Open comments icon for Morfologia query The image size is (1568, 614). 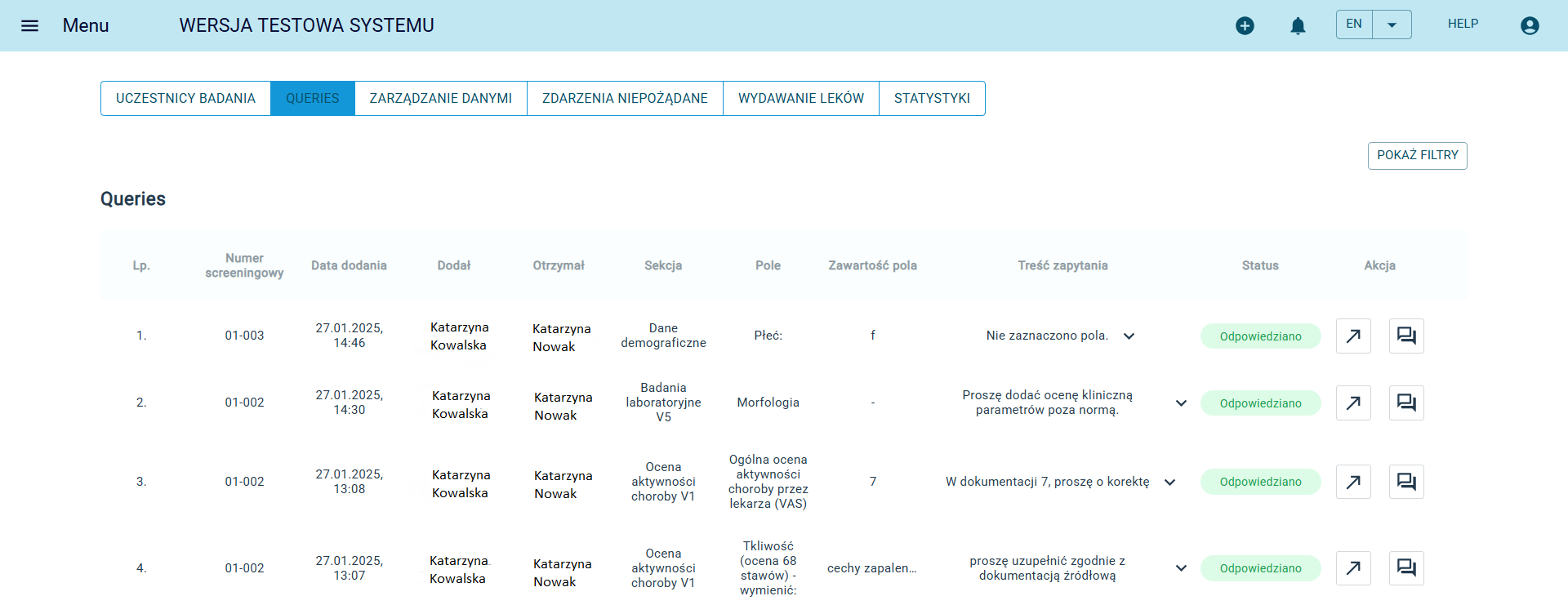pos(1406,403)
